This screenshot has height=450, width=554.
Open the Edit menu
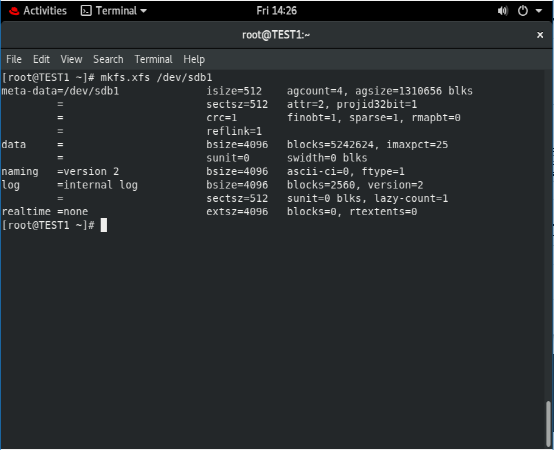(41, 59)
